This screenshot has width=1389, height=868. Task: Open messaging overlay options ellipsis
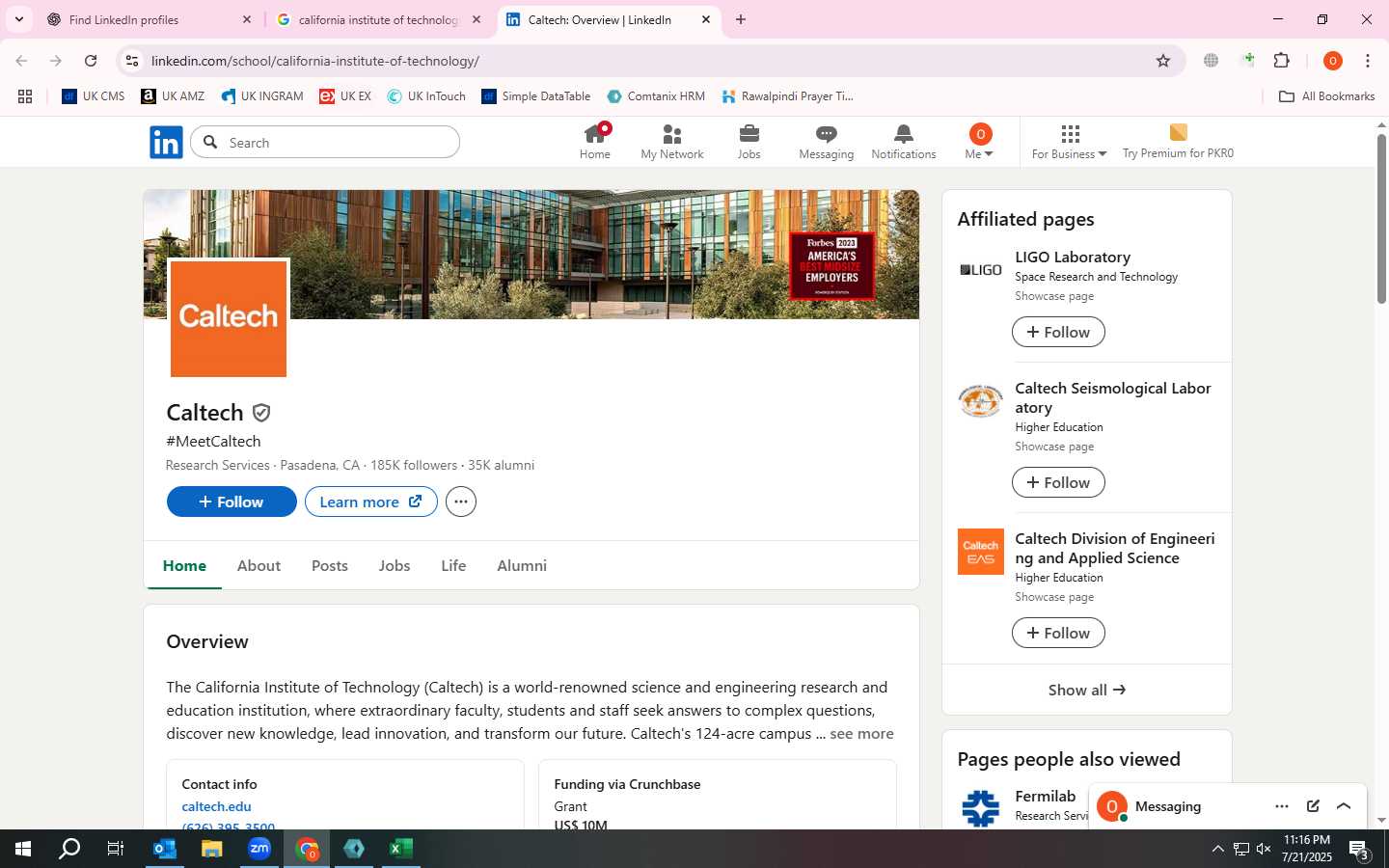tap(1281, 806)
